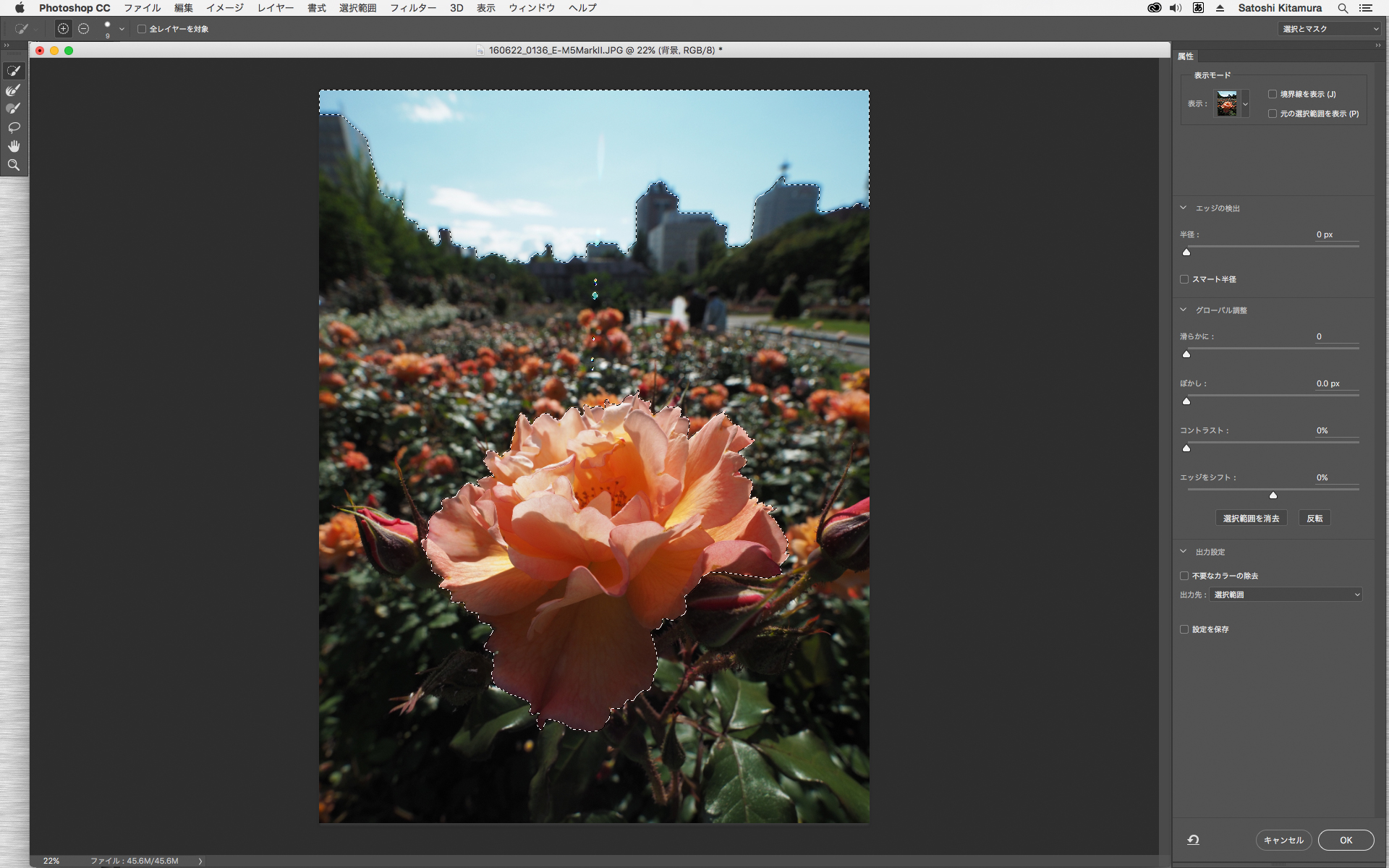Select the Lasso tool
Image resolution: width=1389 pixels, height=868 pixels.
click(x=14, y=127)
